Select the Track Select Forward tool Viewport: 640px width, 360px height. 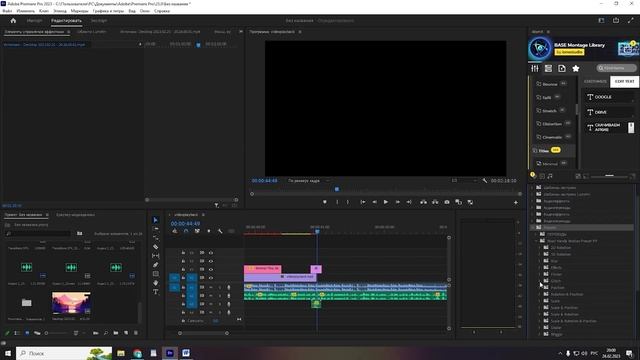[x=156, y=229]
